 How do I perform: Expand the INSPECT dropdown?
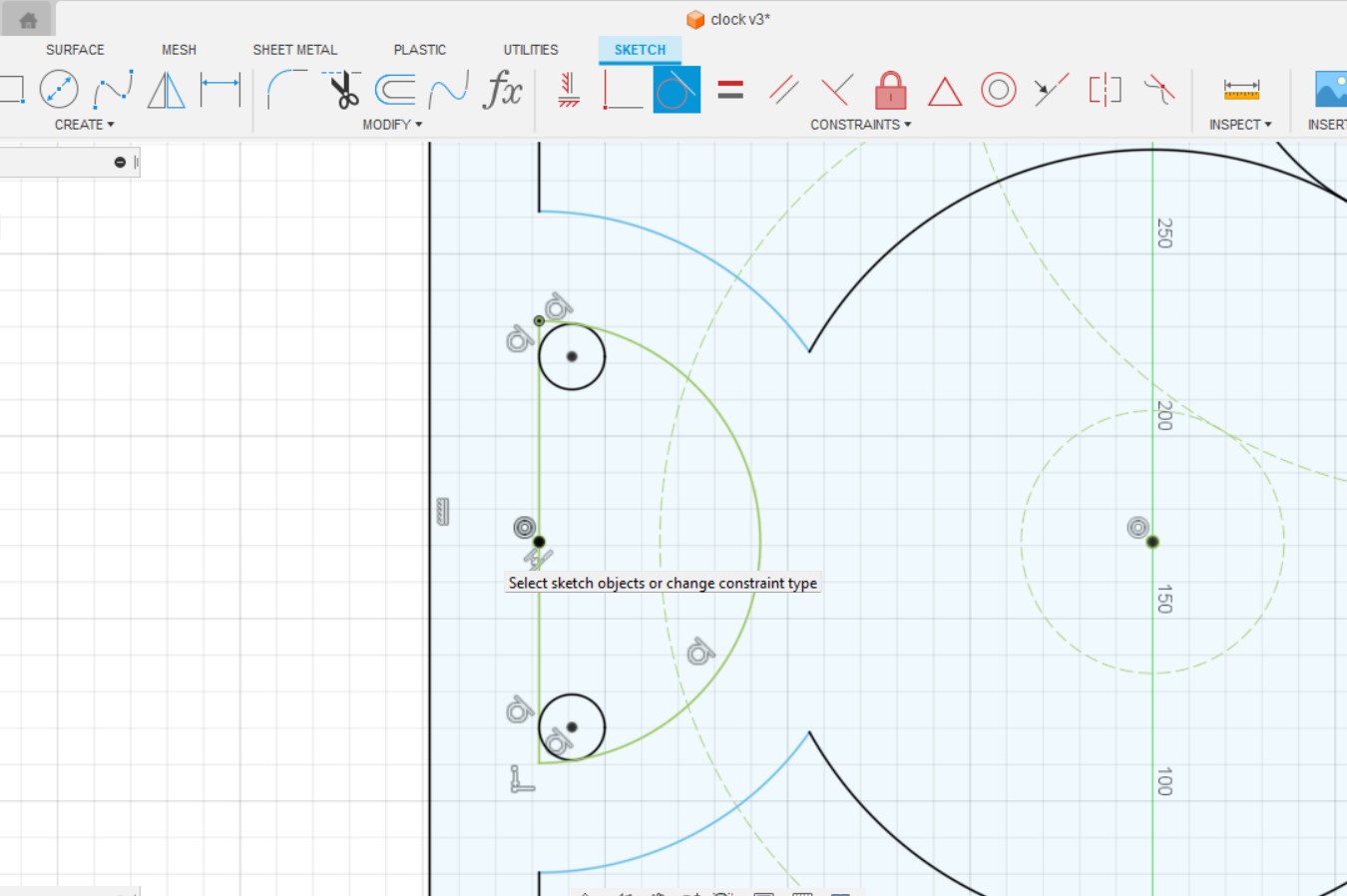[1240, 124]
